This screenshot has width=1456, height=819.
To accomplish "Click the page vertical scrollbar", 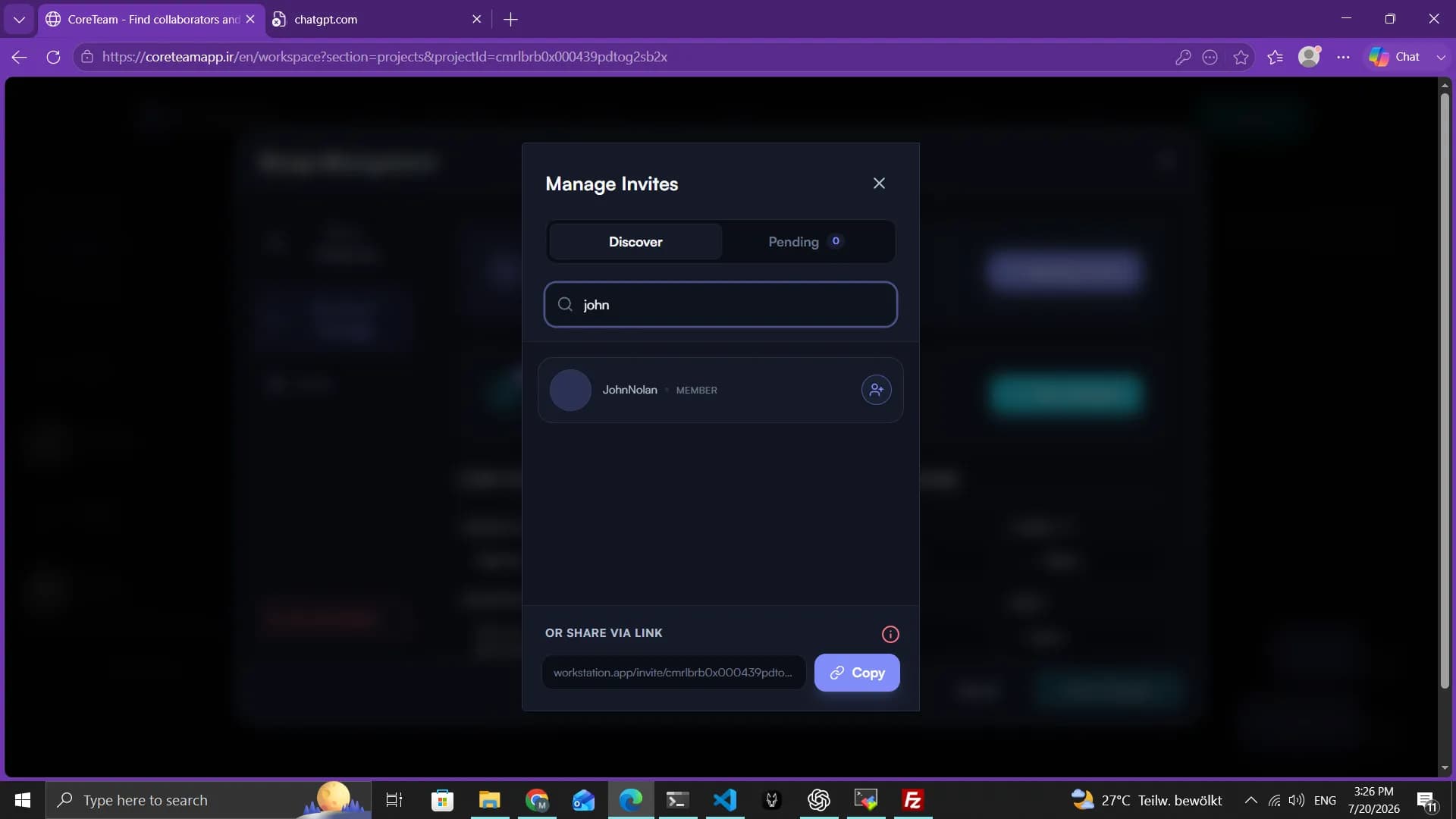I will click(x=1445, y=391).
